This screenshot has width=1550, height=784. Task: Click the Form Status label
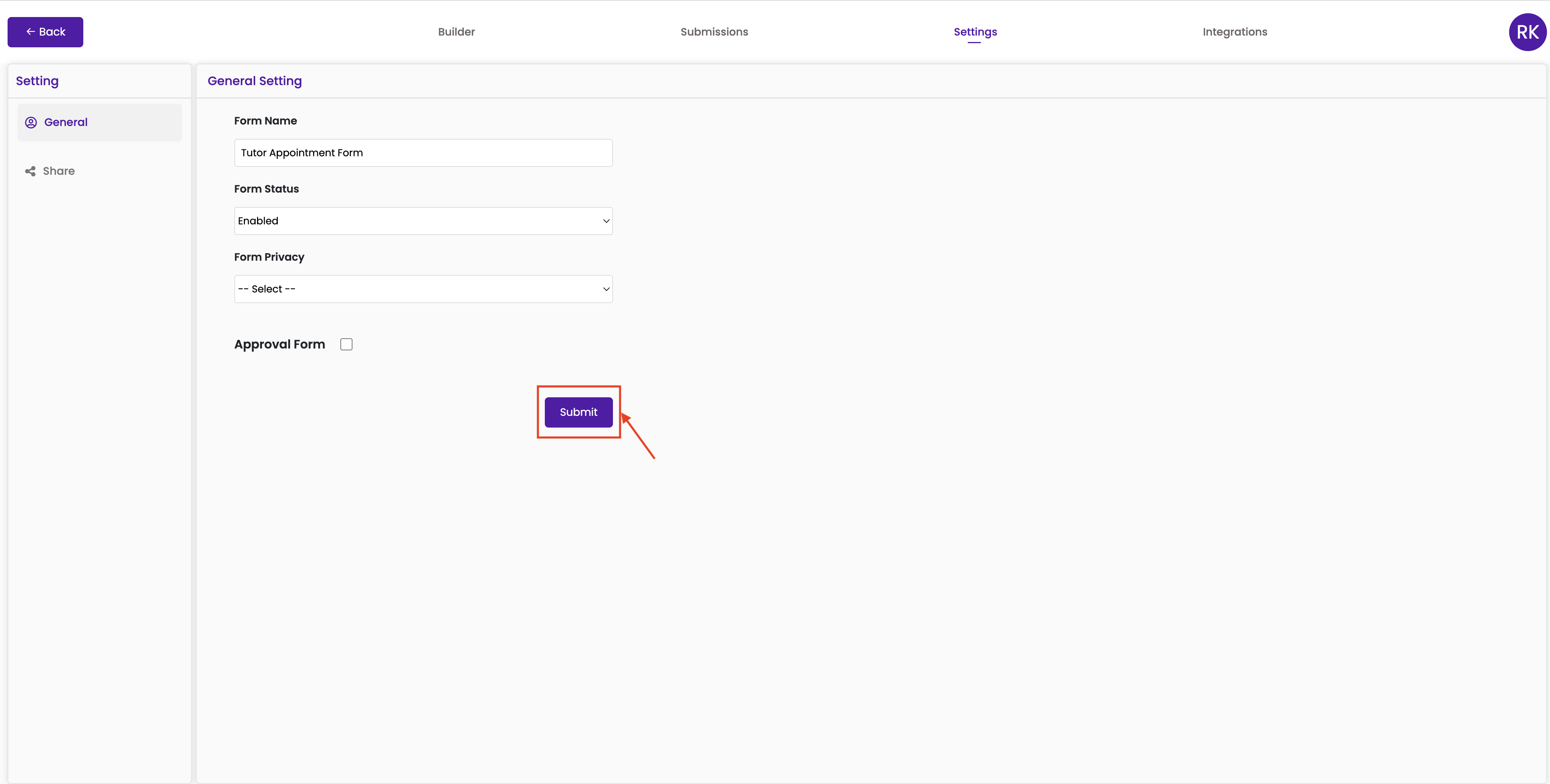[x=266, y=189]
